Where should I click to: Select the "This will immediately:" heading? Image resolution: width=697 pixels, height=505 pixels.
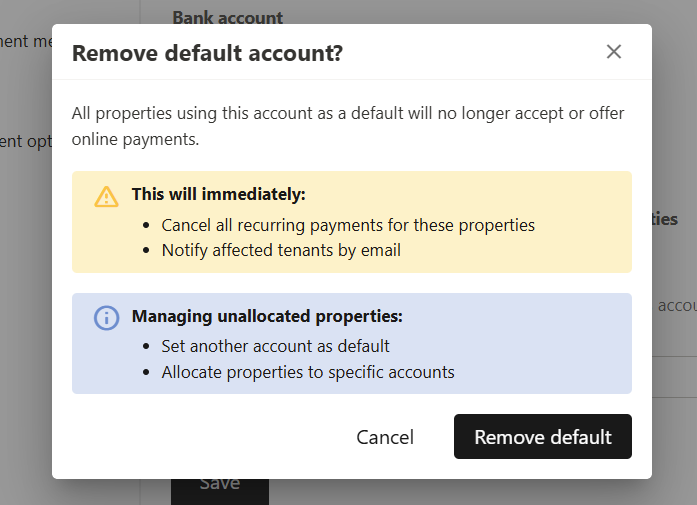point(218,194)
